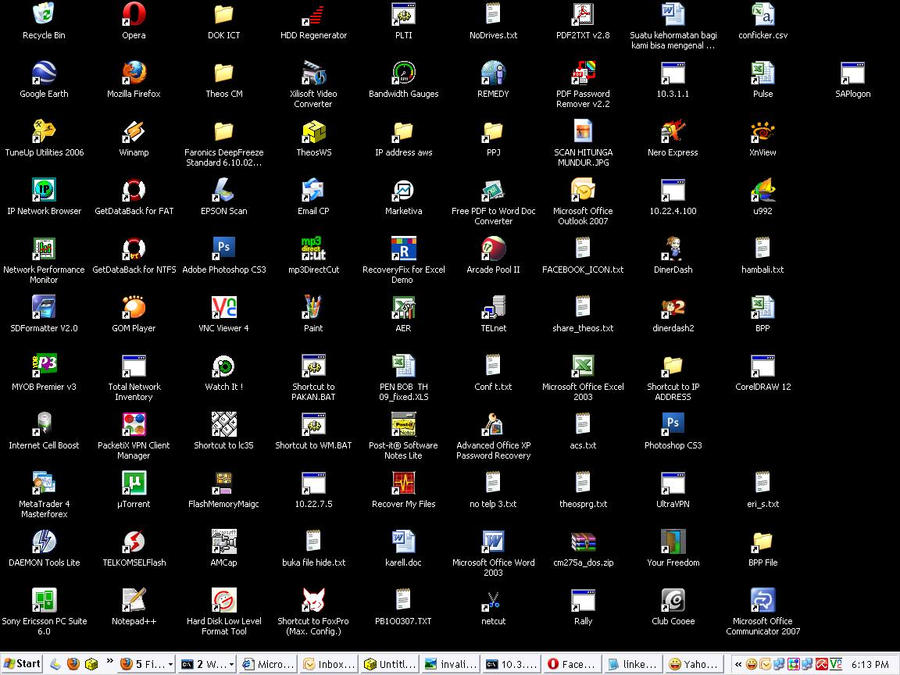The width and height of the screenshot is (900, 675).
Task: Switch to the Inbox taskbar button
Action: pyautogui.click(x=329, y=664)
